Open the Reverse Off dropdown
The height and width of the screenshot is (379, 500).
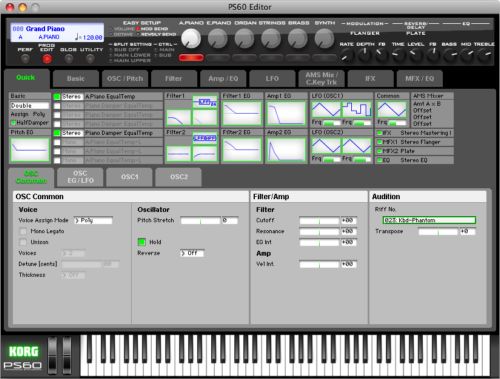coord(192,253)
